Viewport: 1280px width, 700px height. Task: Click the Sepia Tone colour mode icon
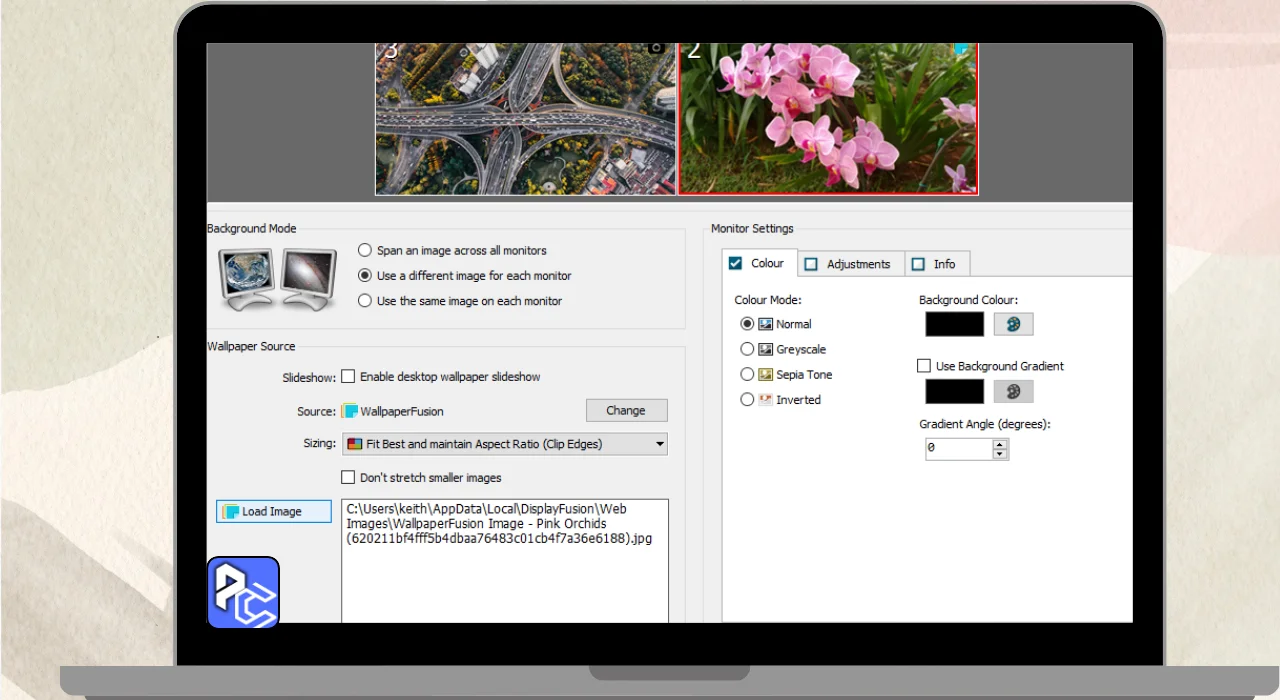(x=766, y=374)
